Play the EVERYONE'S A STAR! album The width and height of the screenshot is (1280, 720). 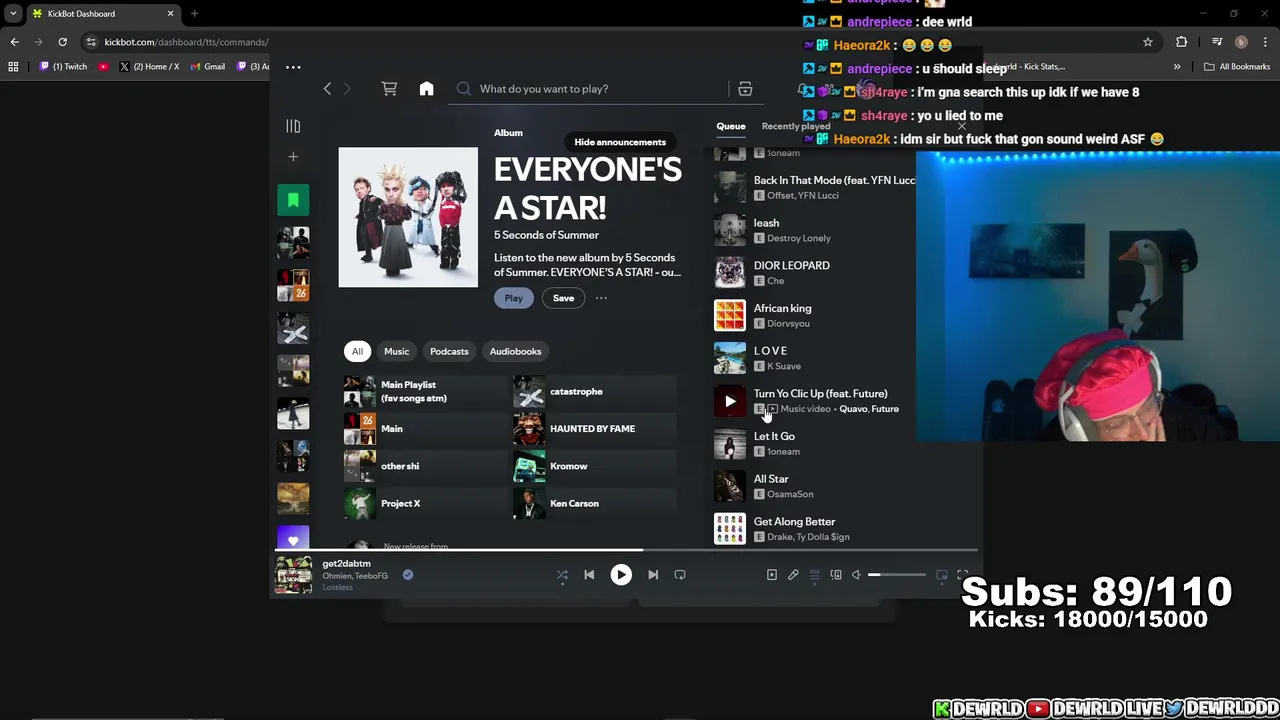coord(513,298)
